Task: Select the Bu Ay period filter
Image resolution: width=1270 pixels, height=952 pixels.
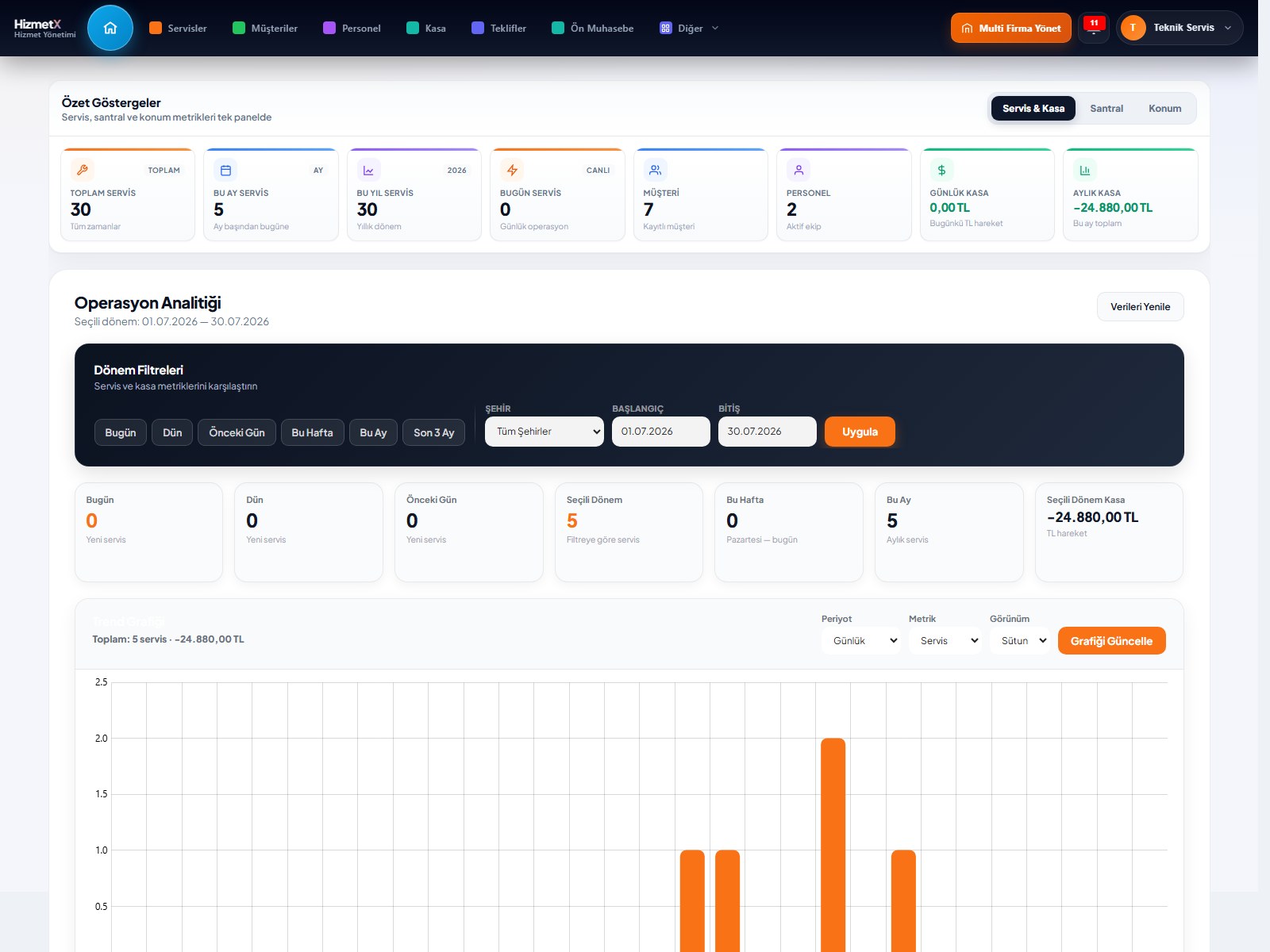Action: (373, 432)
